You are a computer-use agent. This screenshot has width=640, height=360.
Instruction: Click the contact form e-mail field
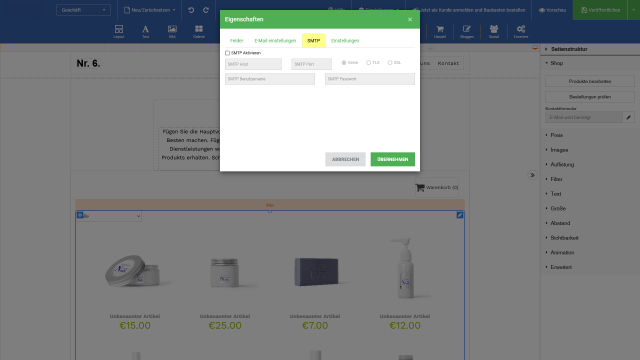(x=584, y=117)
